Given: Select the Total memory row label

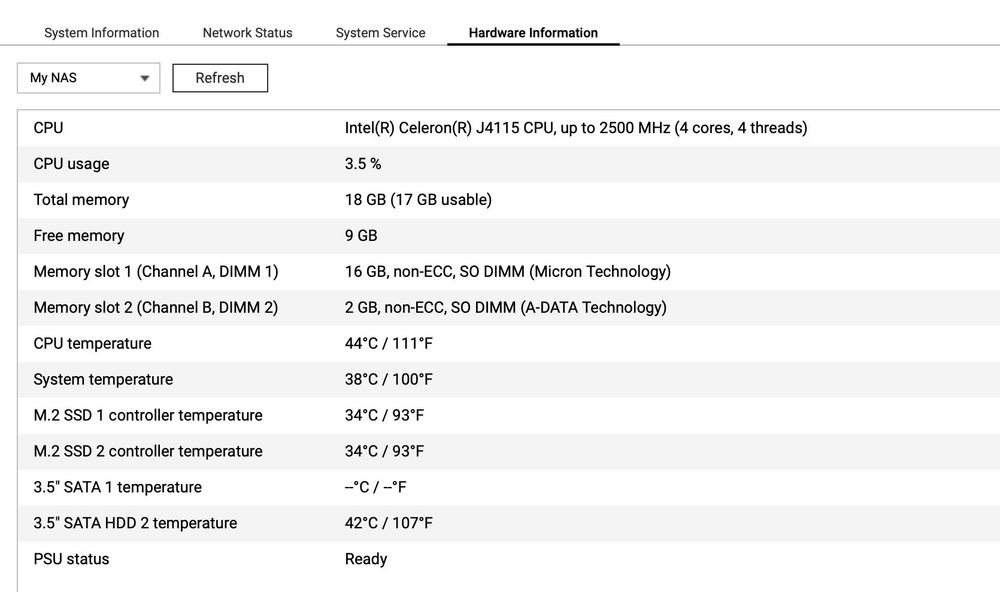Looking at the screenshot, I should (x=81, y=200).
